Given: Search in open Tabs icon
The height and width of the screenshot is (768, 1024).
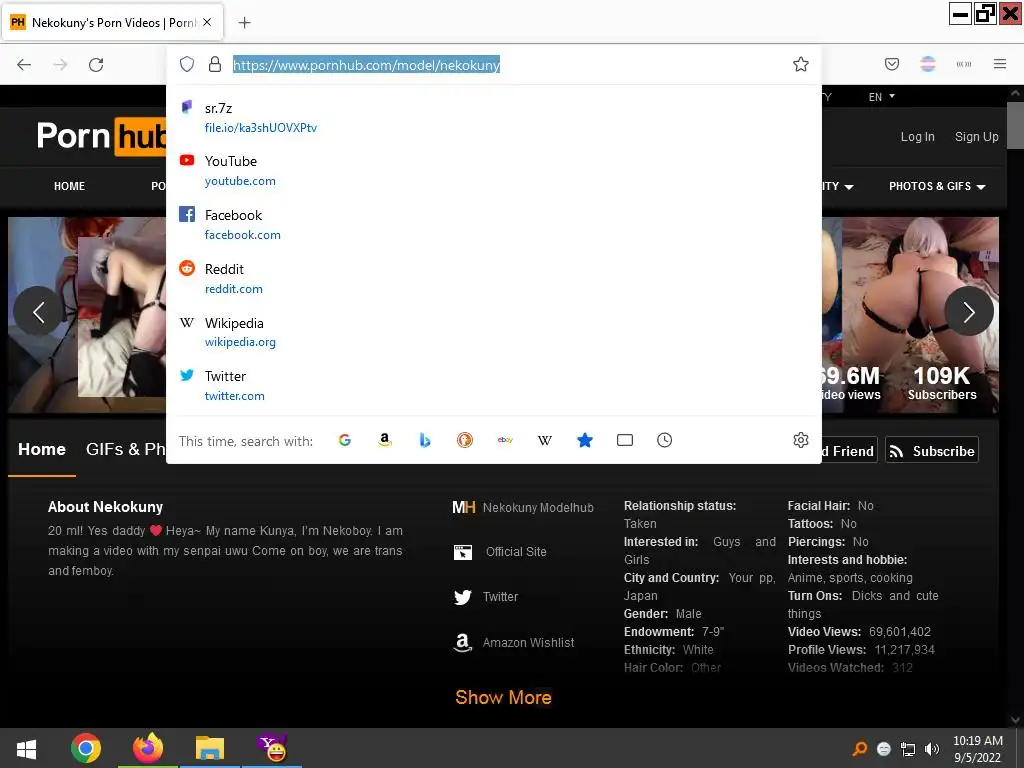Looking at the screenshot, I should (x=625, y=440).
